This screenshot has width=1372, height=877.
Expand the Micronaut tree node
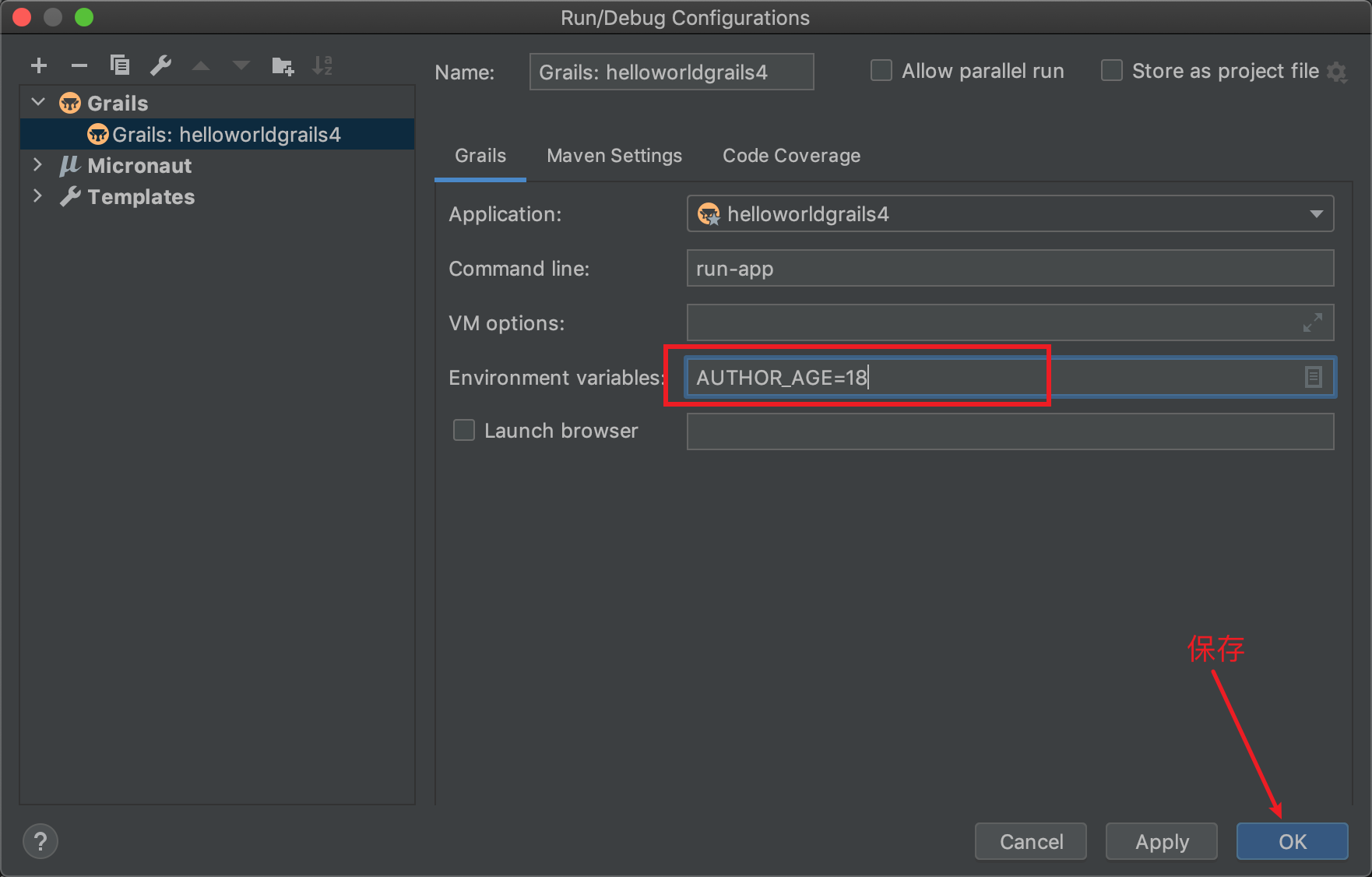(x=37, y=164)
